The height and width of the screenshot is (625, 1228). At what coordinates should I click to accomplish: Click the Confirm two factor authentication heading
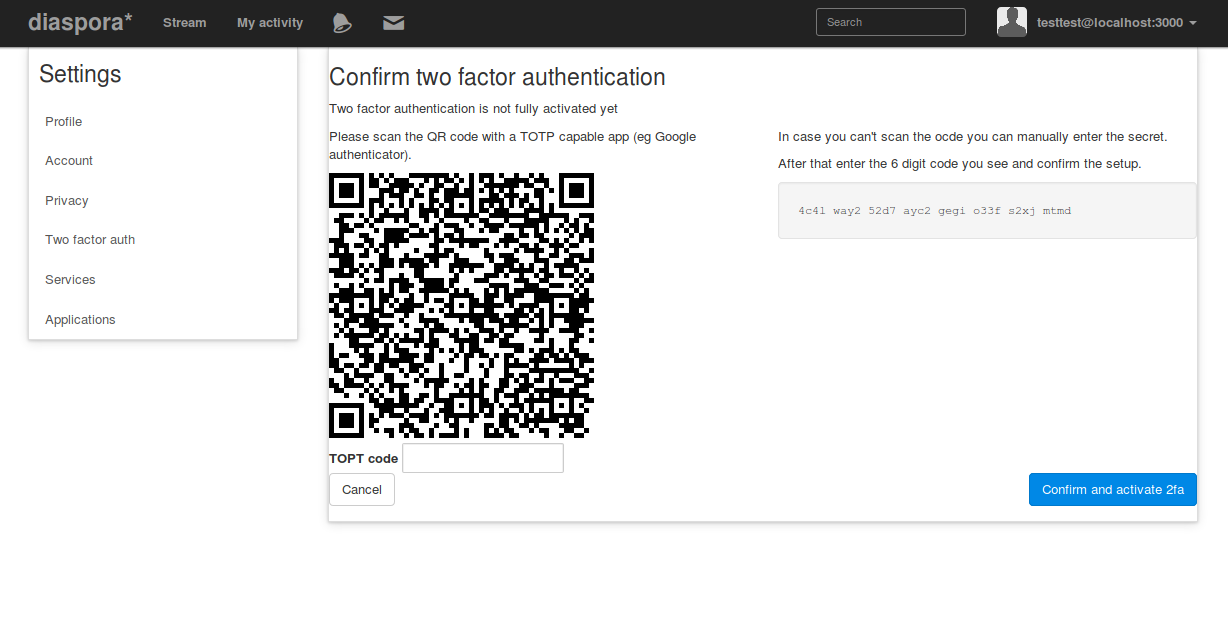click(x=497, y=77)
